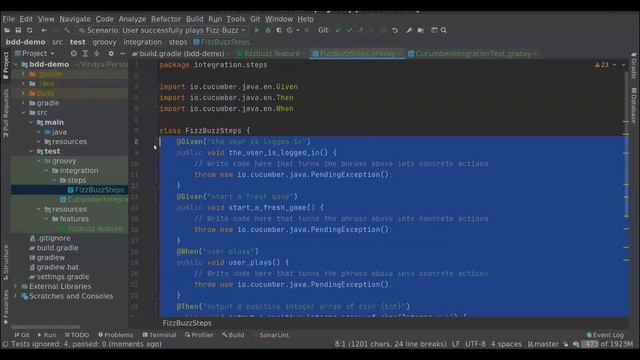The width and height of the screenshot is (640, 360).
Task: Switch to fizzbuzz.feature editor tab
Action: [271, 53]
